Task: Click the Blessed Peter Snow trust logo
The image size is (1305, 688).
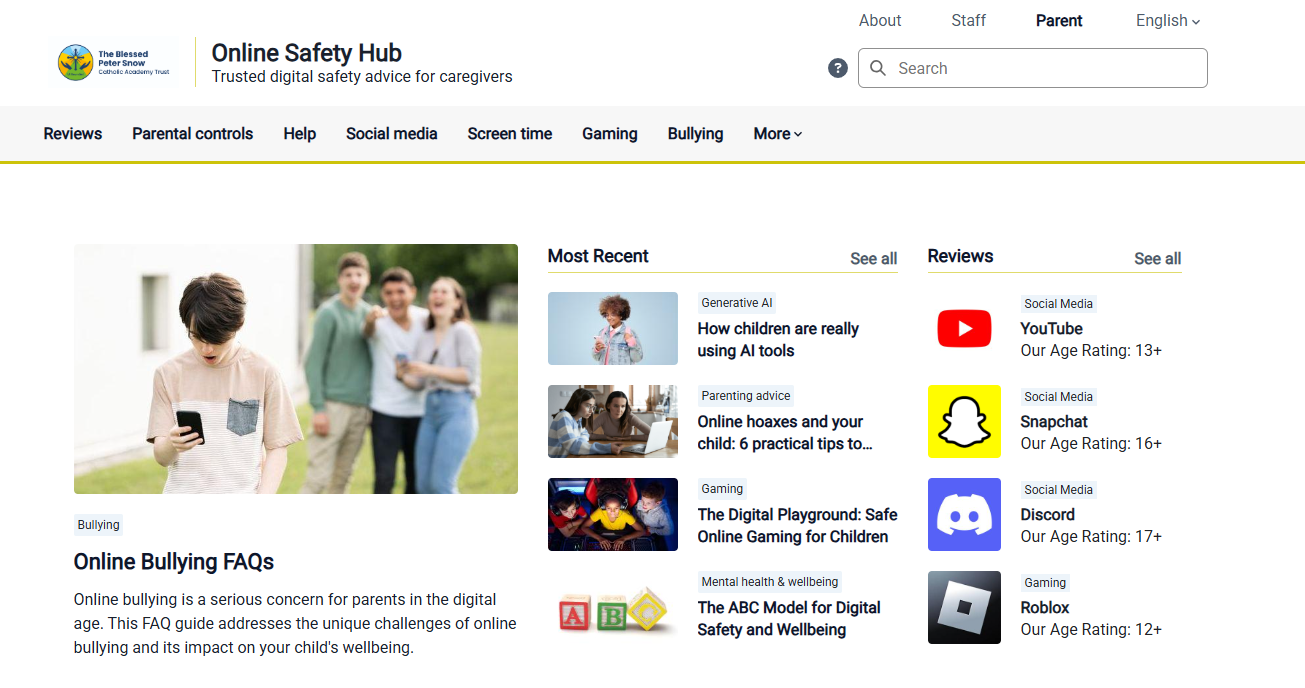Action: (x=115, y=63)
